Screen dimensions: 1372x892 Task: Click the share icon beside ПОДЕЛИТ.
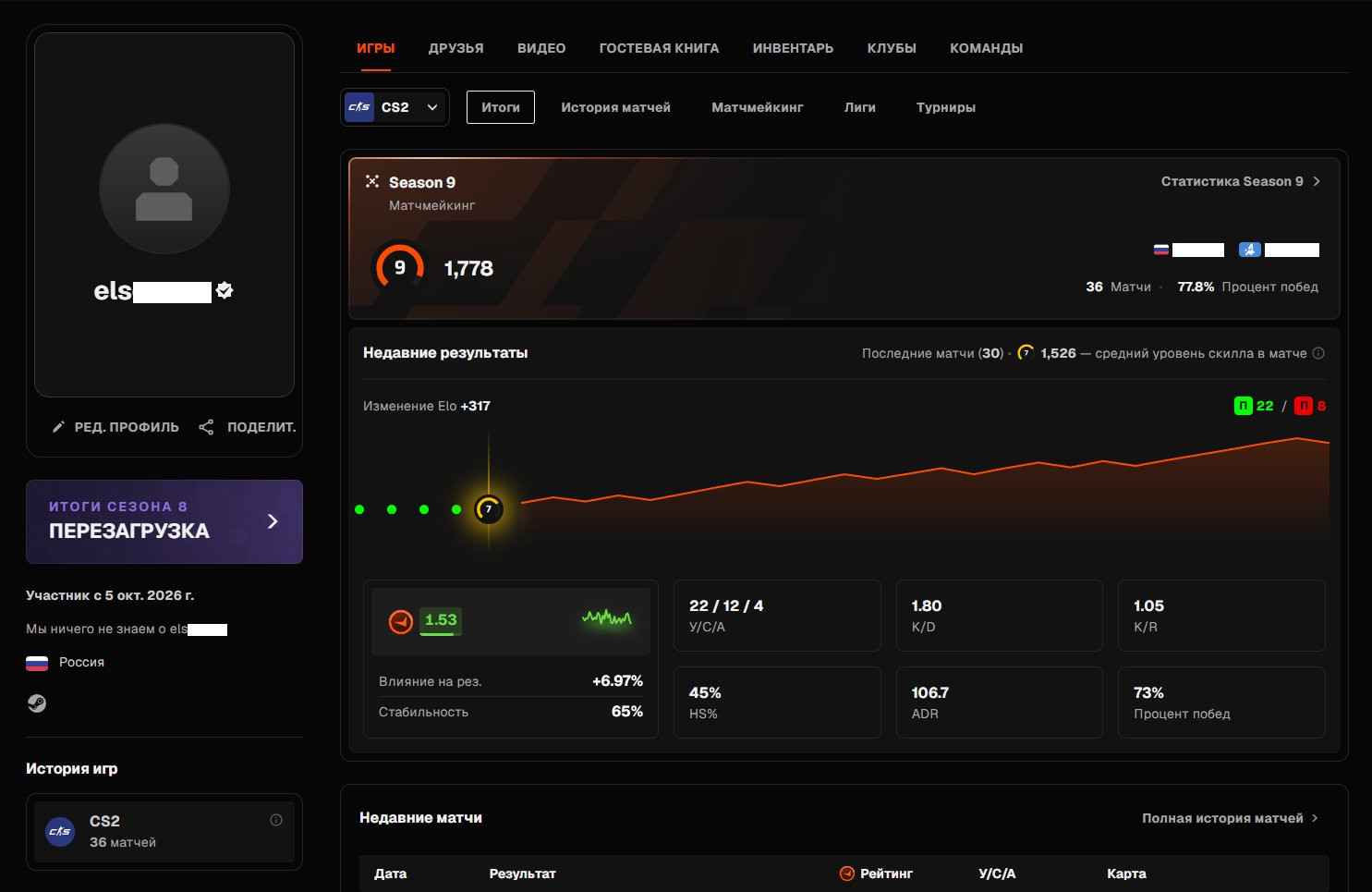(206, 427)
